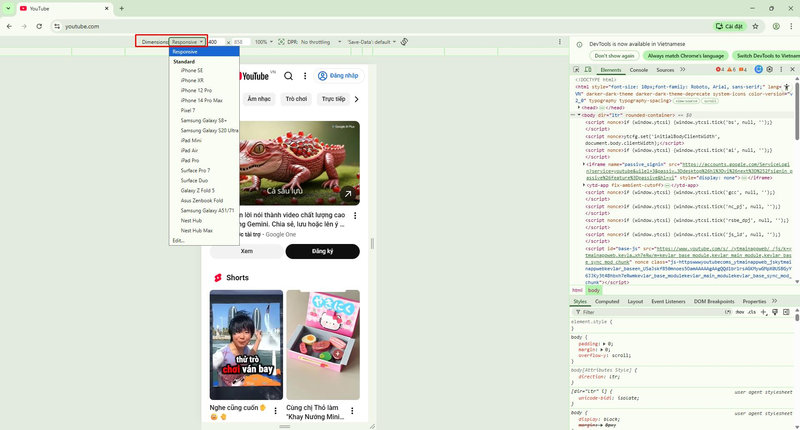Open DevTools customize three-dot menu

[781, 69]
